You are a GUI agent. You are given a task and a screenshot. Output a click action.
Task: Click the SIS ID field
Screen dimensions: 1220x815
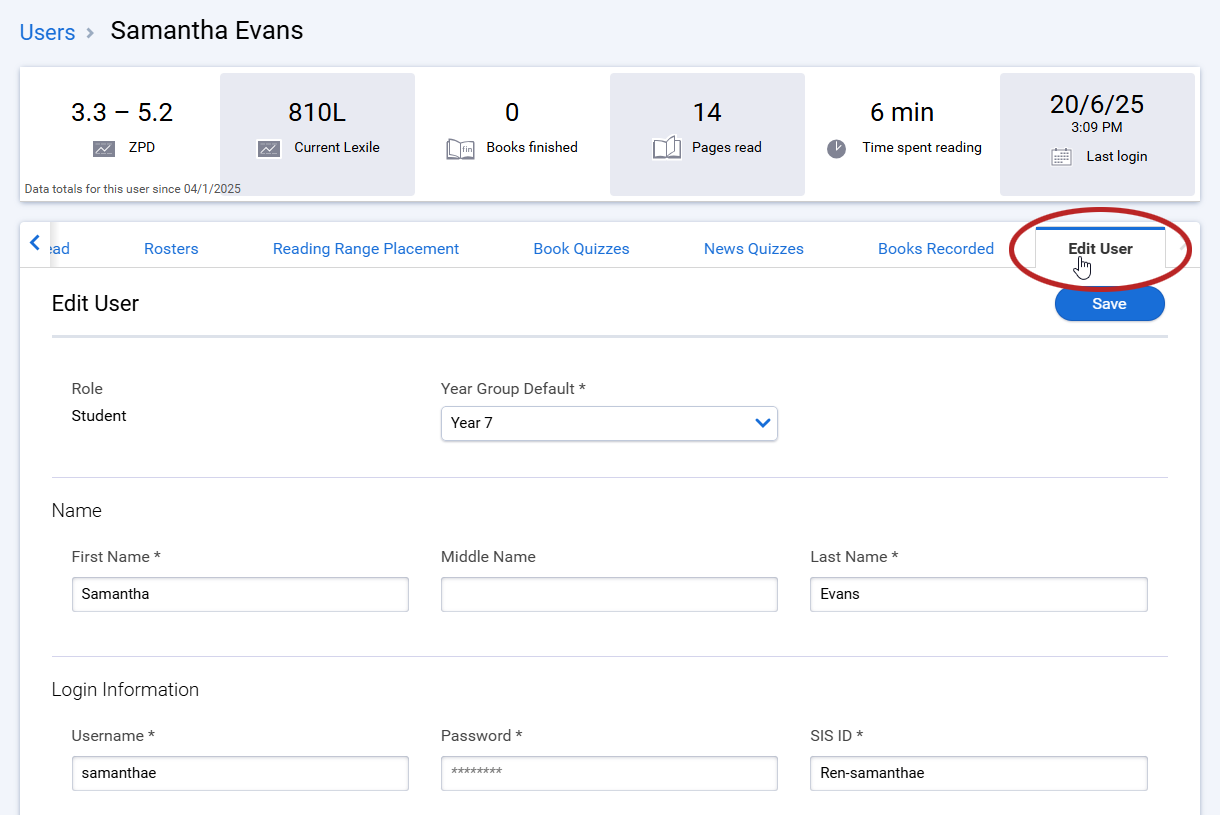(979, 773)
